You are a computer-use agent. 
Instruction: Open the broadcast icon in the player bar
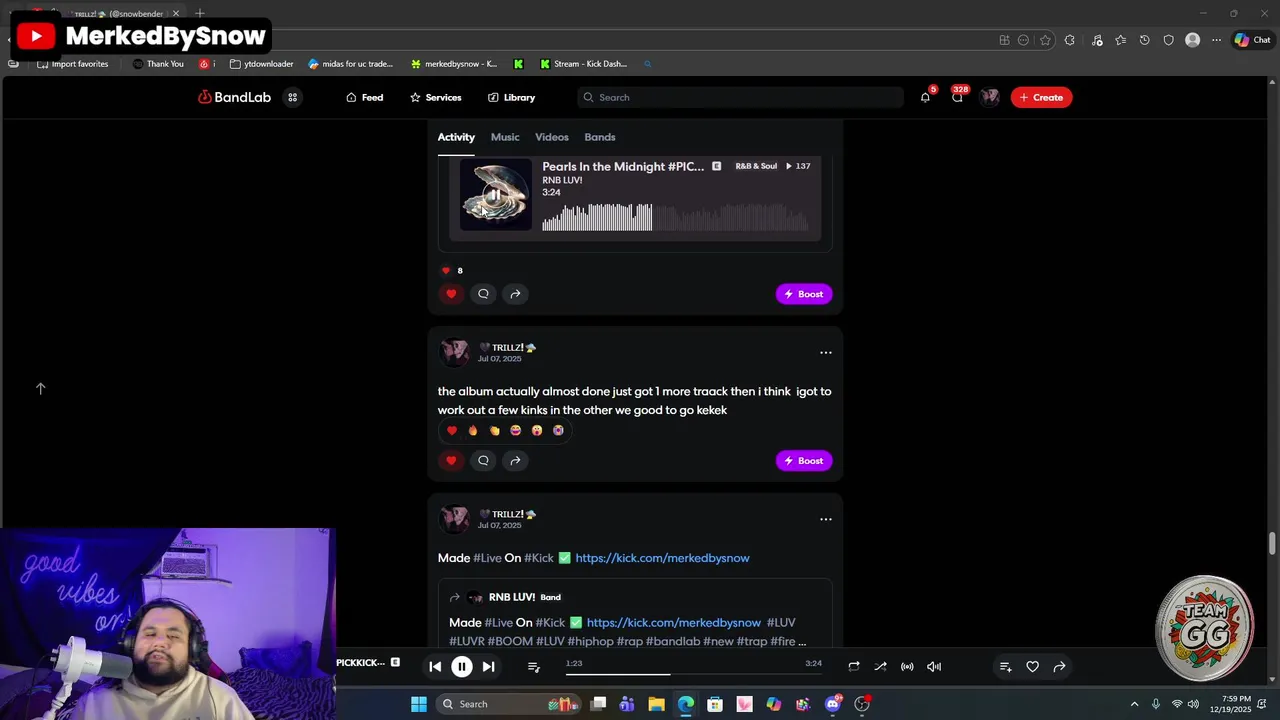coord(907,667)
